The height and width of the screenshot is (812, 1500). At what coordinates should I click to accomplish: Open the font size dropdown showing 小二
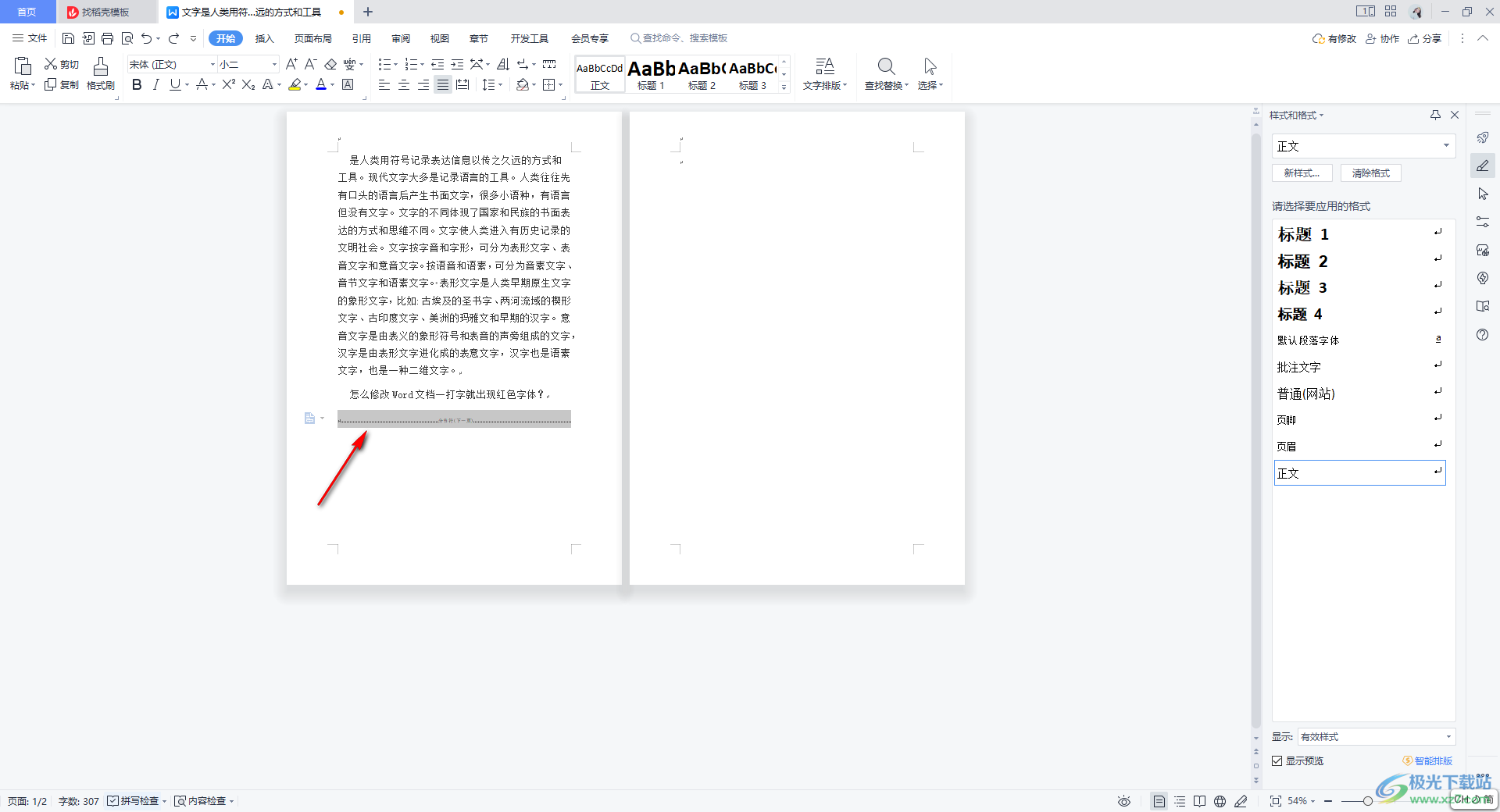274,65
